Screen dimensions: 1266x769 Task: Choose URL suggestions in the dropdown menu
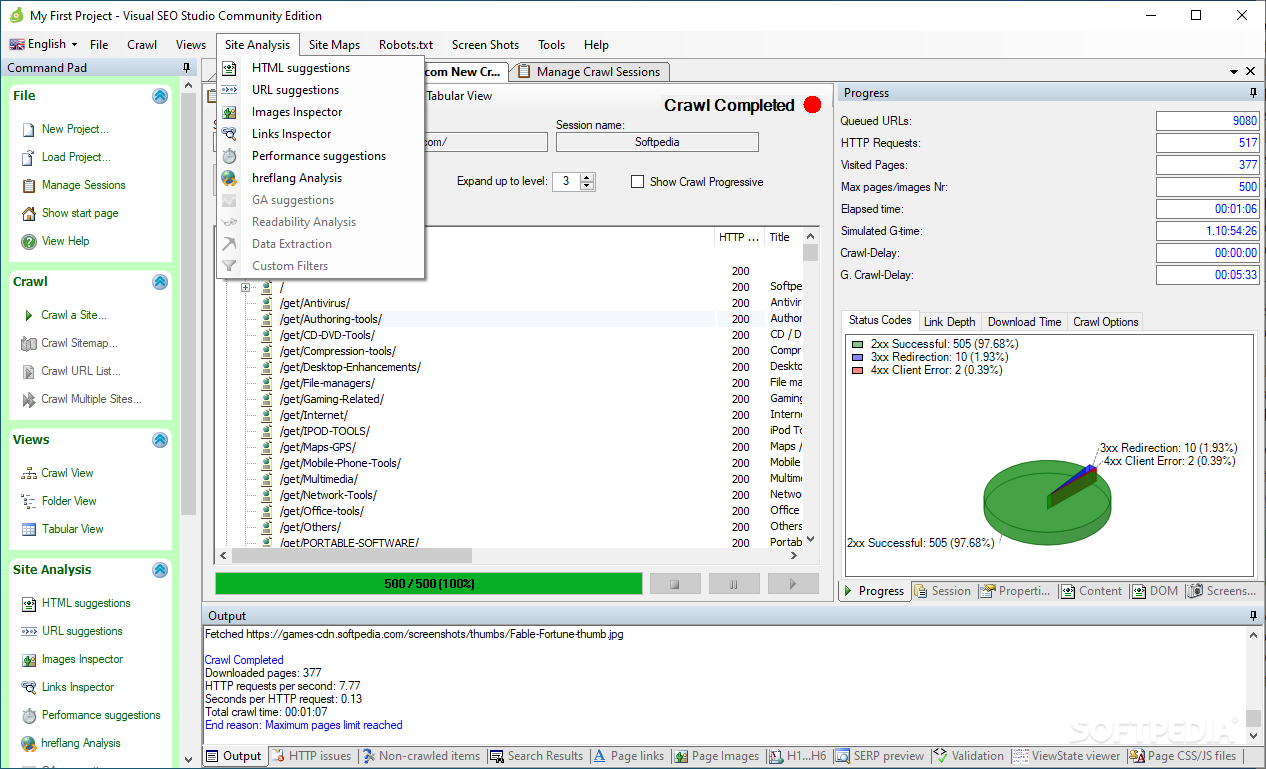point(295,90)
